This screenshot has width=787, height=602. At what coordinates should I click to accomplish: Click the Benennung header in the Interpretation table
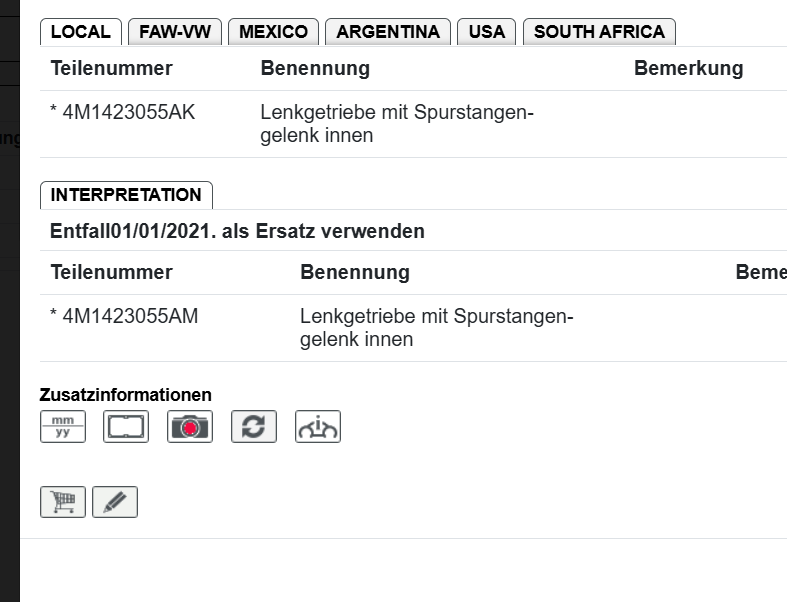354,273
